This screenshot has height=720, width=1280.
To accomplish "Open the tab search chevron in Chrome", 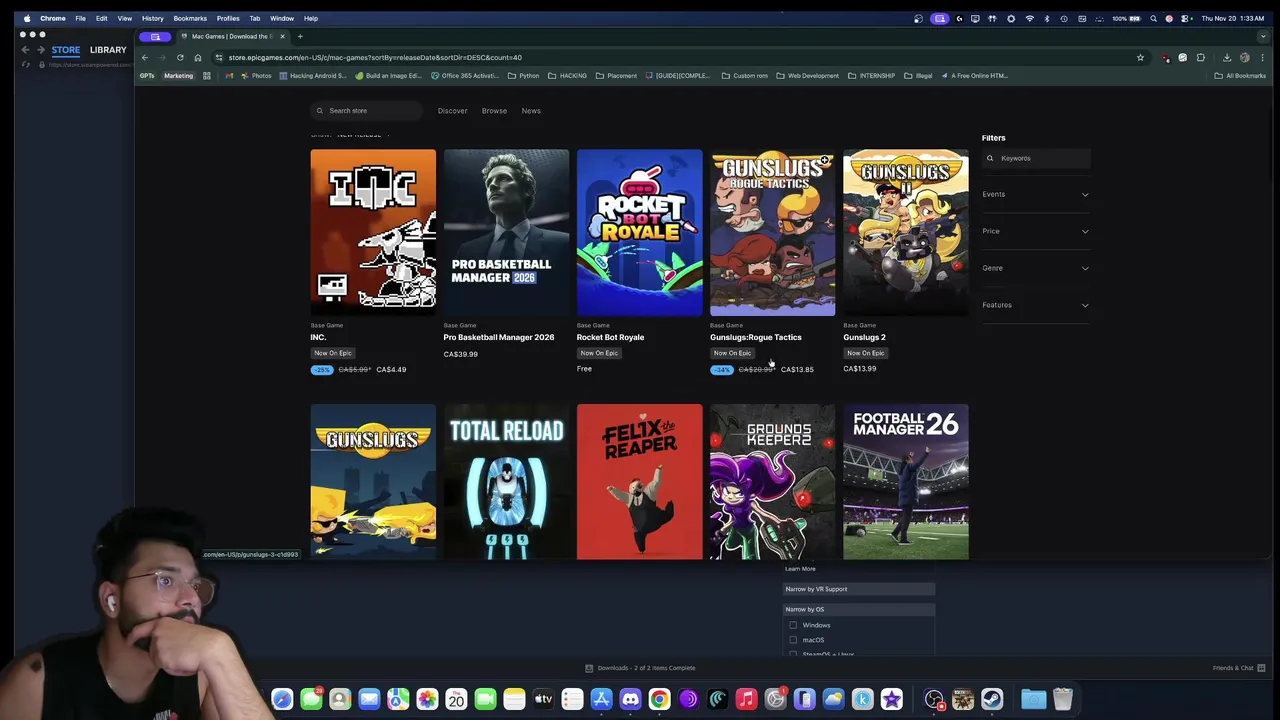I will pos(1264,36).
